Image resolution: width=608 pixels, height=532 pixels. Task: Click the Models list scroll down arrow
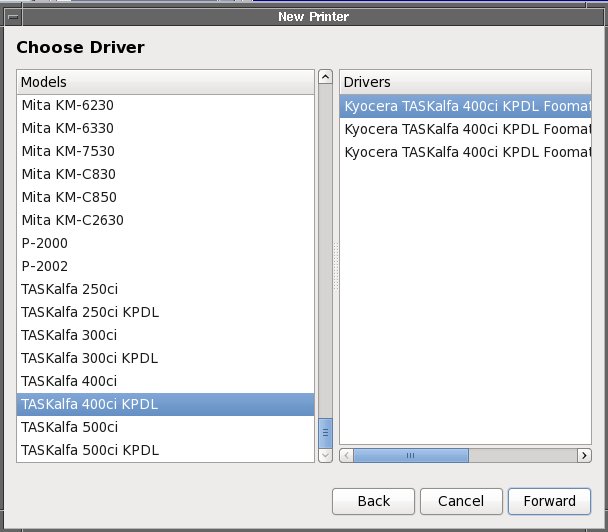(x=325, y=455)
